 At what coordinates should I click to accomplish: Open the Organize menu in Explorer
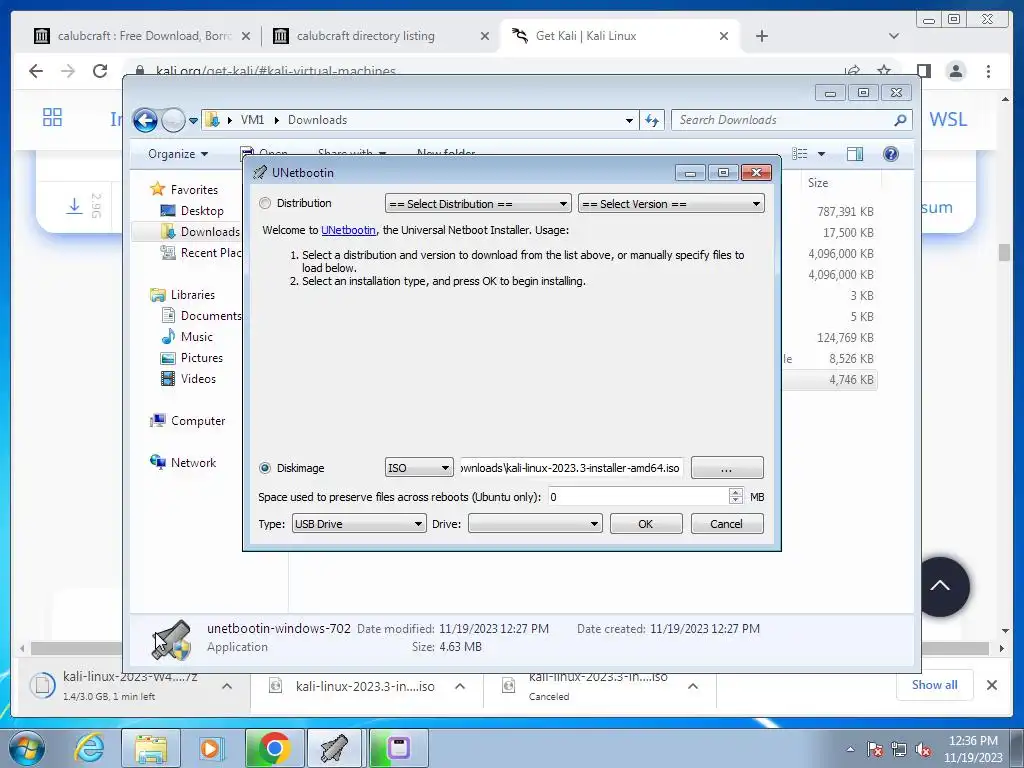click(x=178, y=154)
